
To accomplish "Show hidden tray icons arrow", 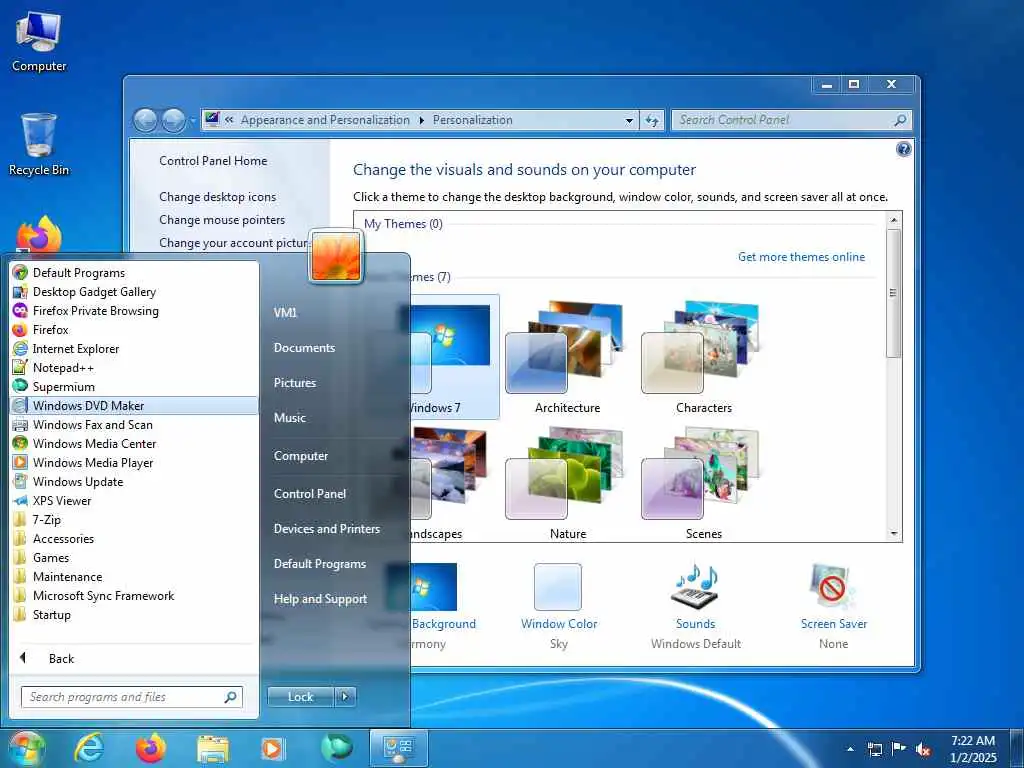I will click(850, 749).
